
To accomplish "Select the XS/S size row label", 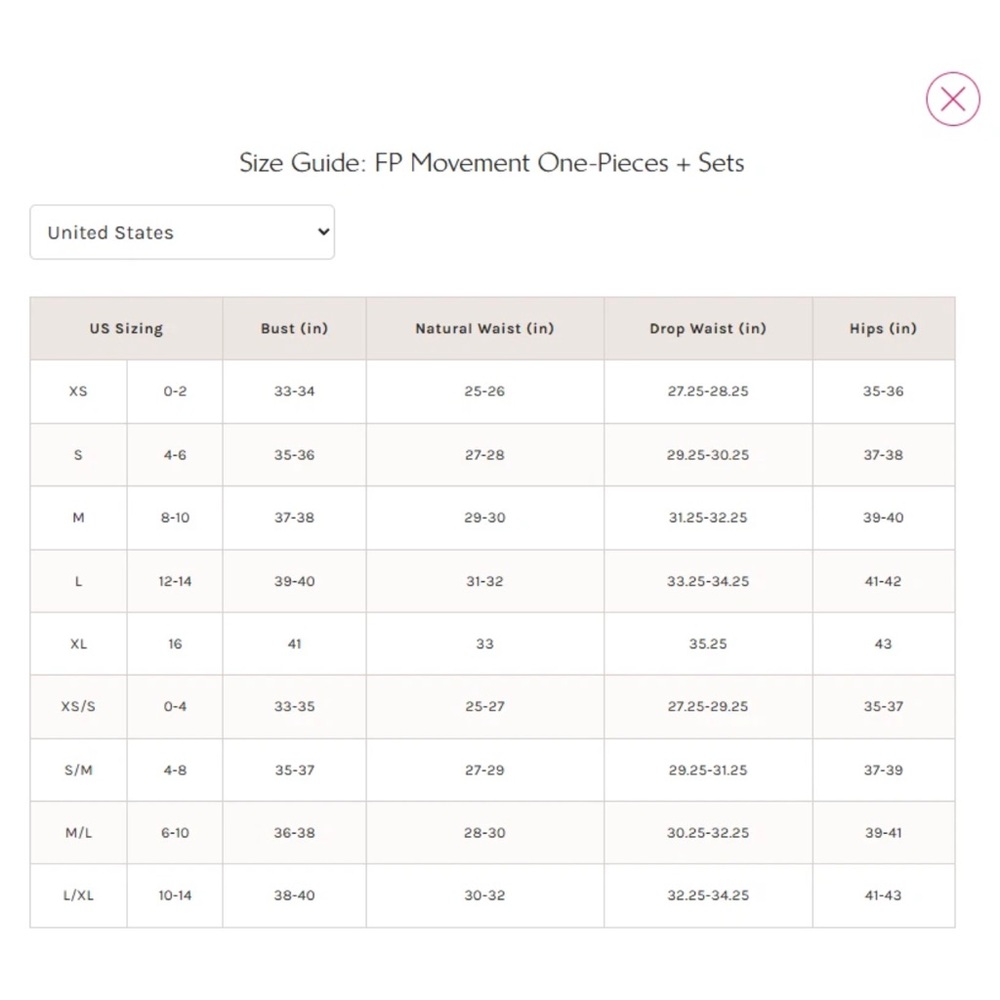I will pyautogui.click(x=78, y=707).
